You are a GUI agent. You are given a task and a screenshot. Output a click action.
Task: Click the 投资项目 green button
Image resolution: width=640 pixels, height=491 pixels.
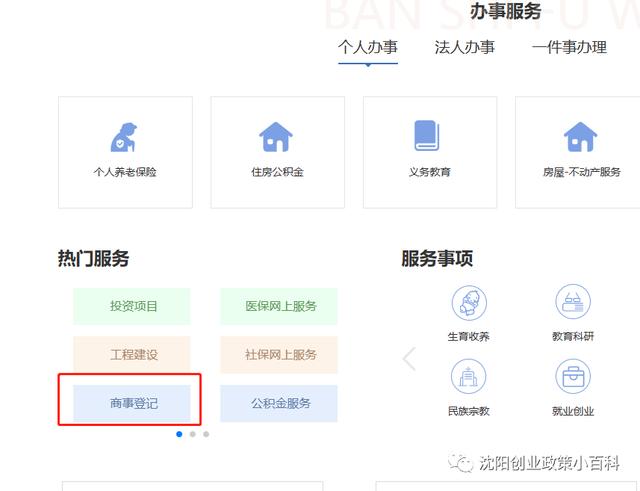132,307
